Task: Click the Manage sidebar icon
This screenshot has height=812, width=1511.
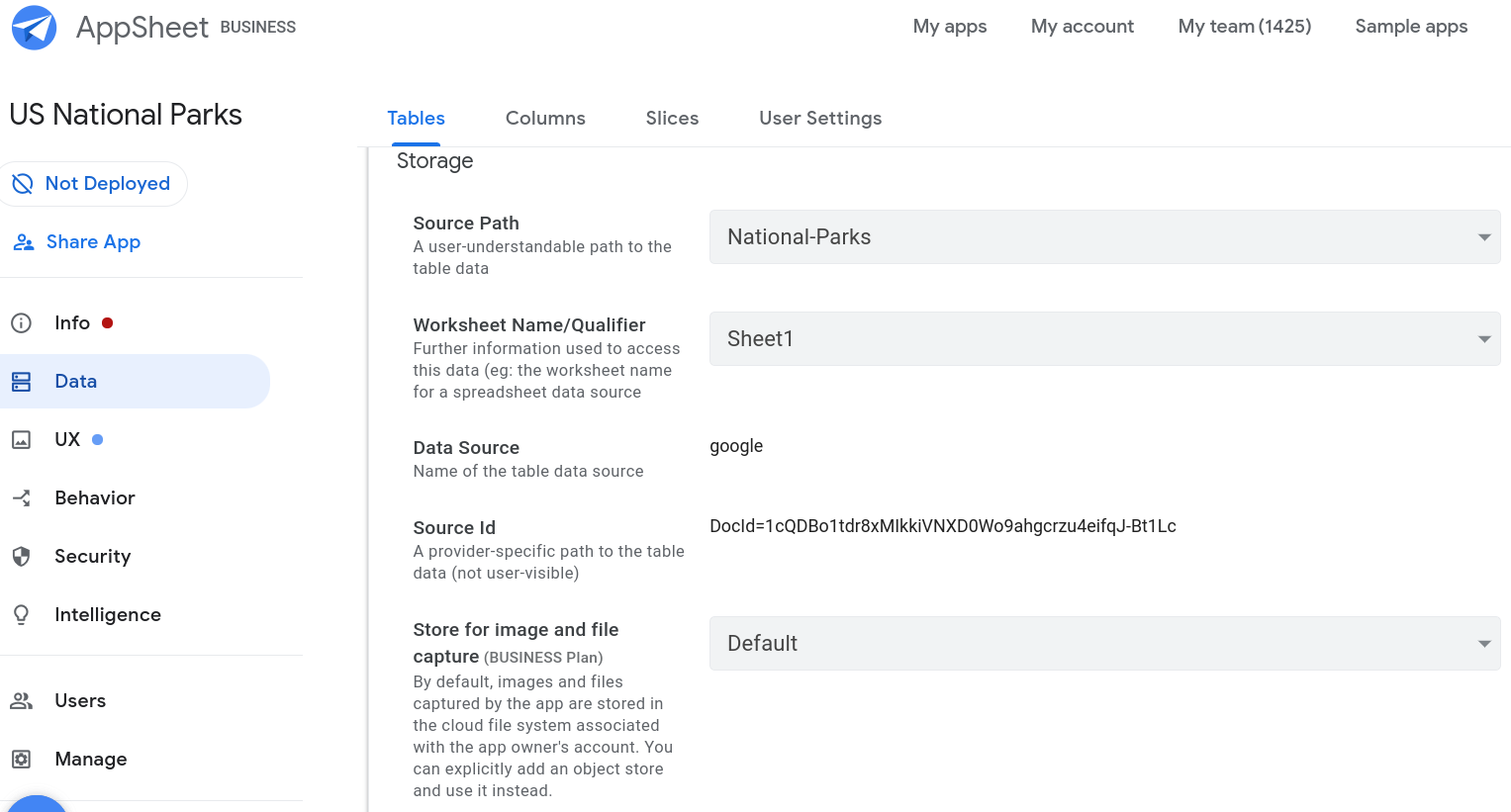Action: coord(22,759)
